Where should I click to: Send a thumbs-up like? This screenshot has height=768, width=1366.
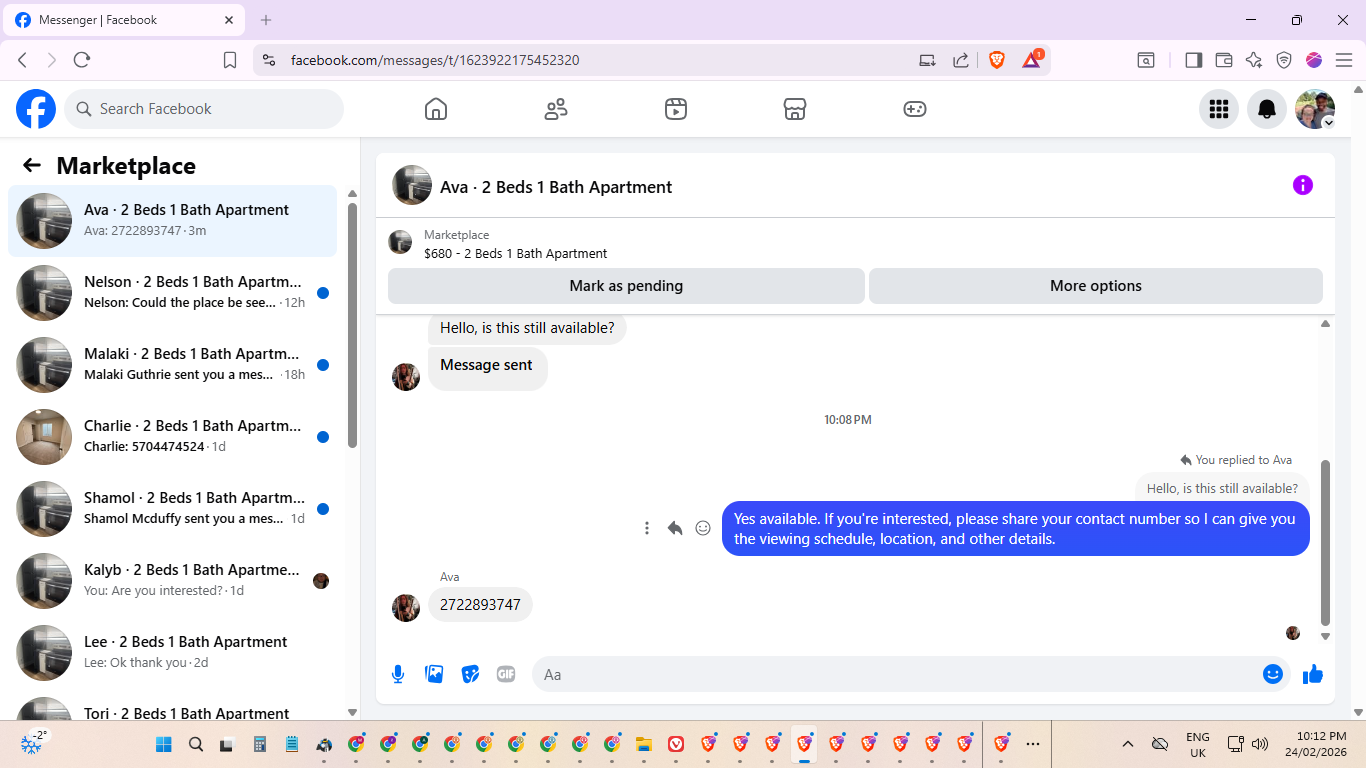click(x=1313, y=674)
